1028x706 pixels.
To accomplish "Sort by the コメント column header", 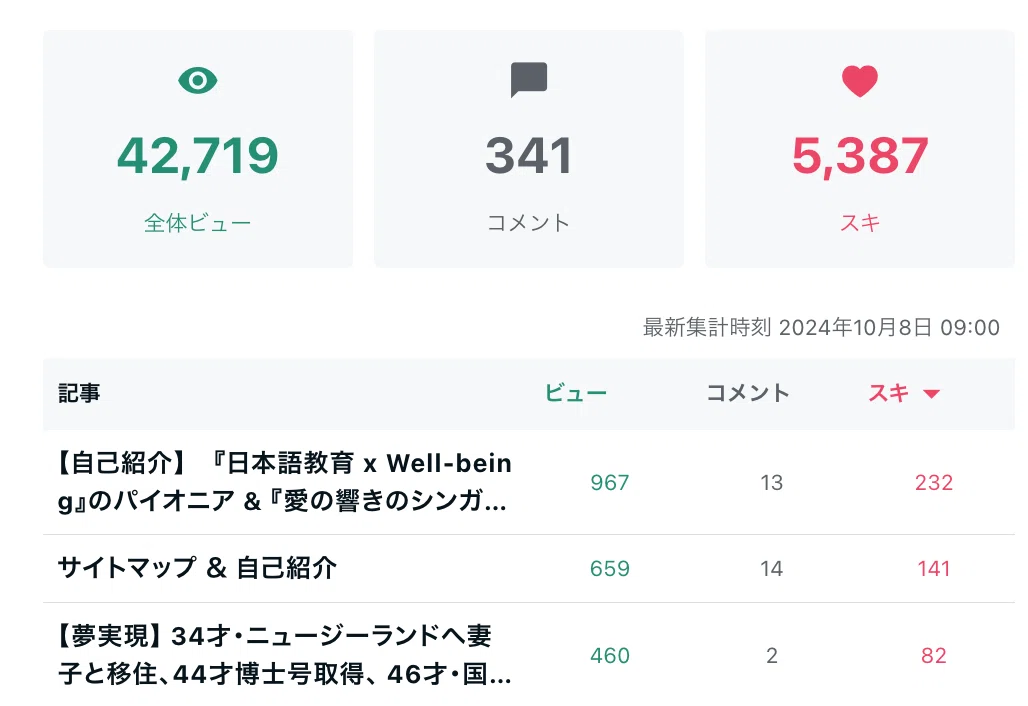I will click(747, 393).
